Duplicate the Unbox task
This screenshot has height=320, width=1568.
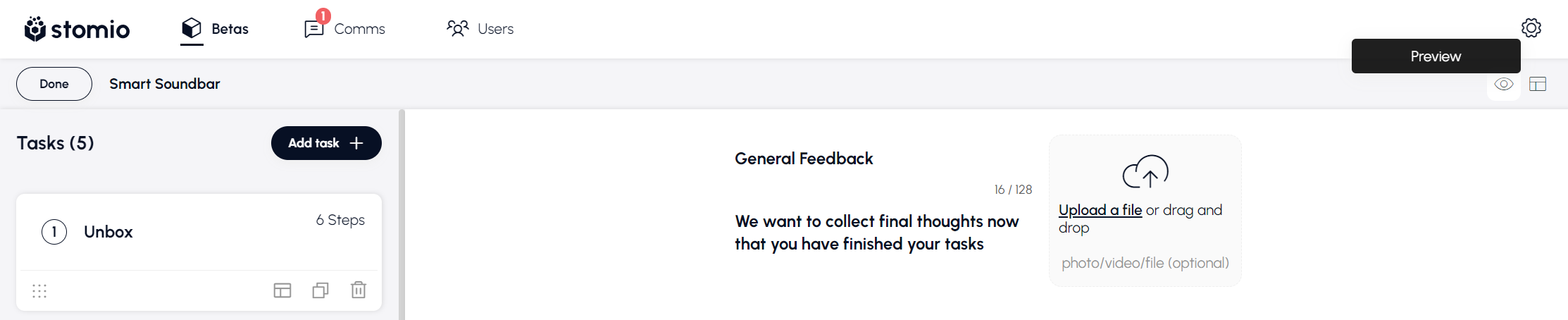click(x=321, y=290)
